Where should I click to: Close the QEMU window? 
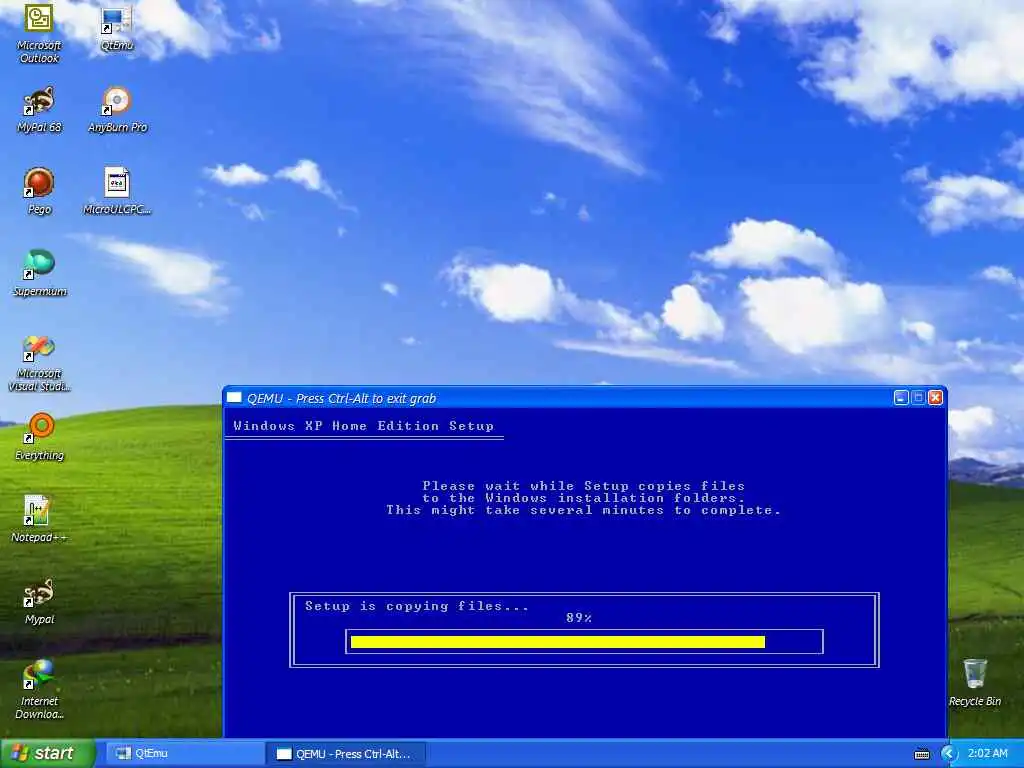[x=935, y=397]
